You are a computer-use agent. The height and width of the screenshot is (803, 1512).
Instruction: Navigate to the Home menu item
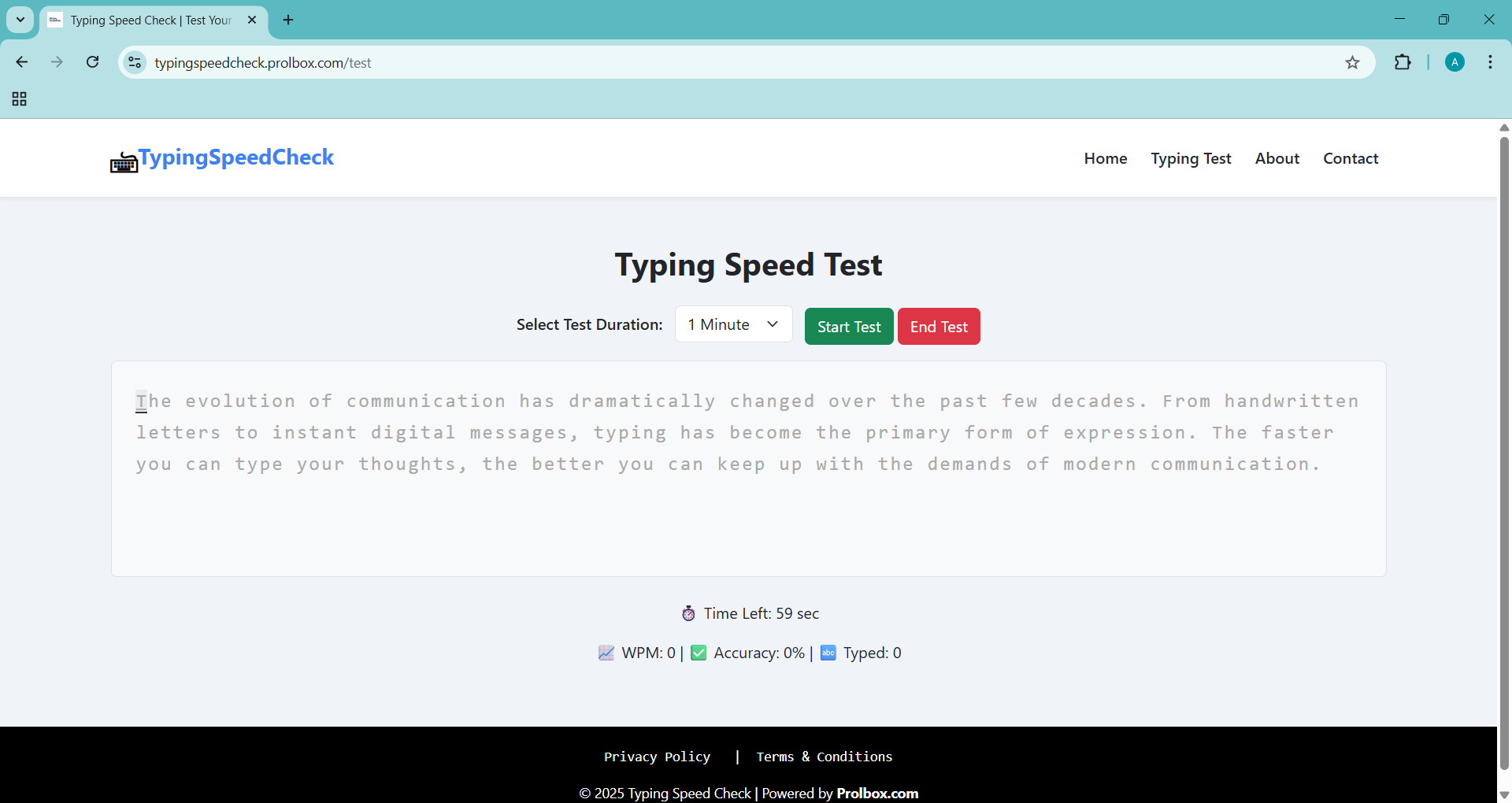coord(1105,159)
